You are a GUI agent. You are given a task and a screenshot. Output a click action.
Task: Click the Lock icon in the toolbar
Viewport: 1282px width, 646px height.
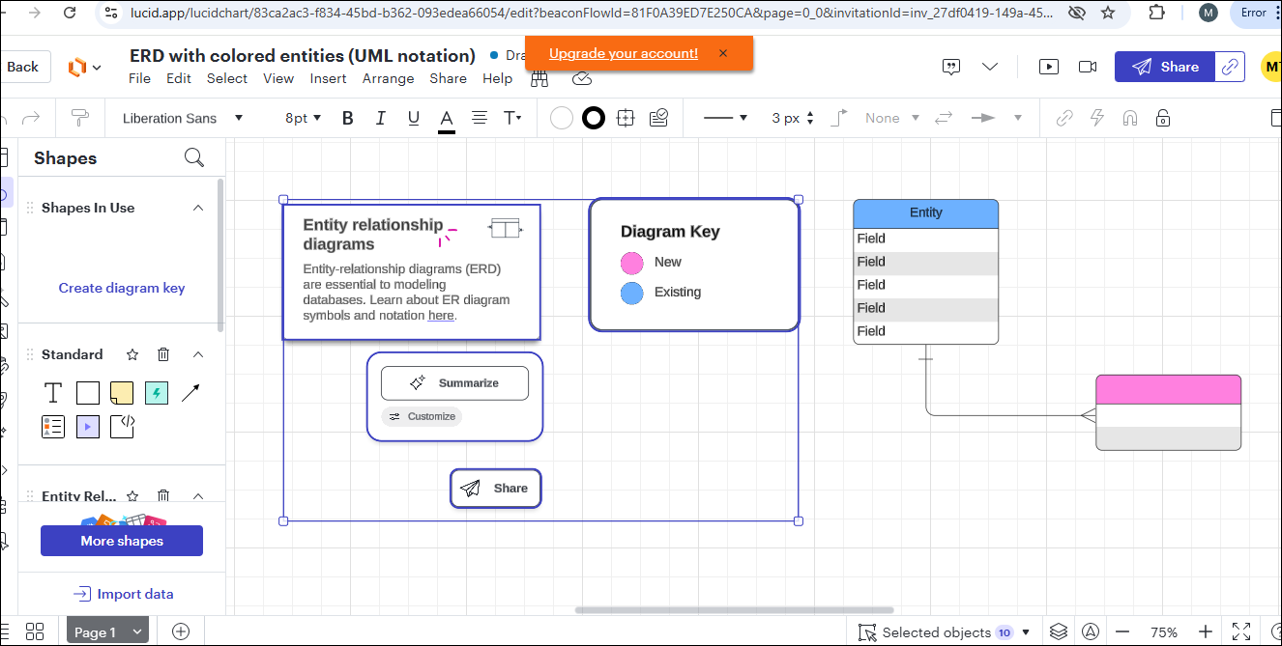(1163, 117)
